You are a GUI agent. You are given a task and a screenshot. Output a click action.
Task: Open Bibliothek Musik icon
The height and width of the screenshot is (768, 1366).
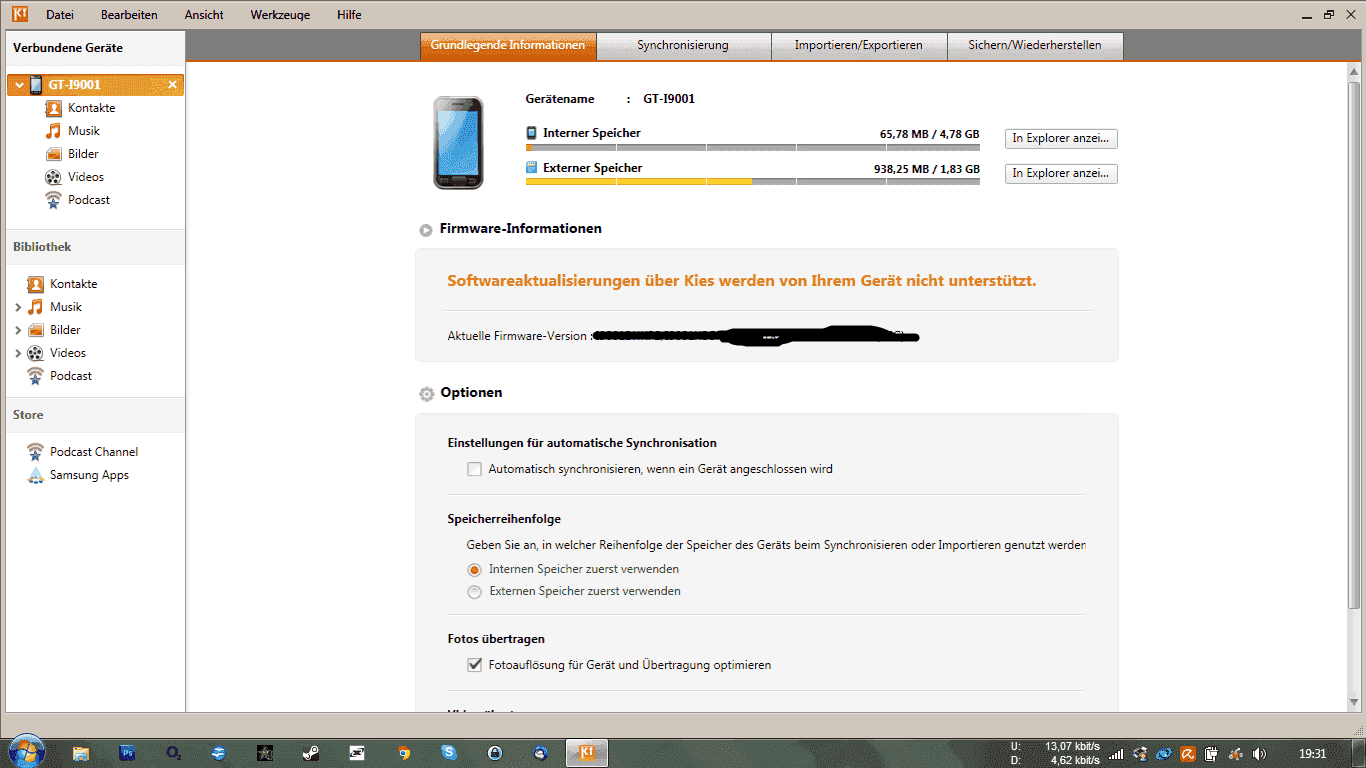click(x=35, y=307)
